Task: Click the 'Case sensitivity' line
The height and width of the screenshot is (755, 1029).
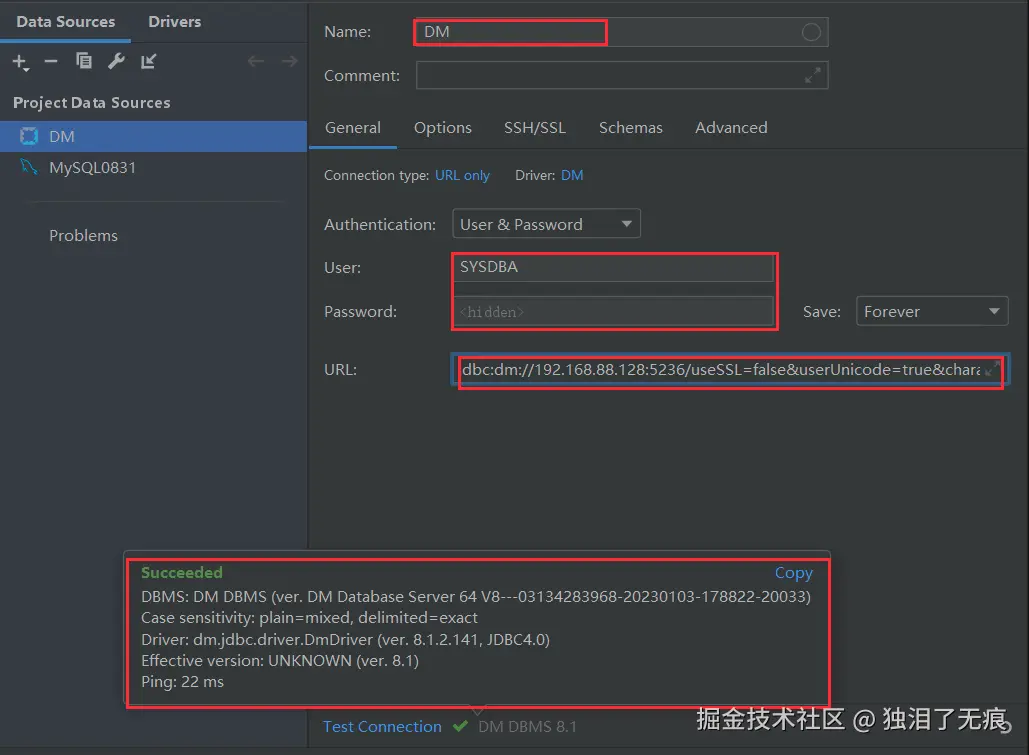Action: coord(309,618)
